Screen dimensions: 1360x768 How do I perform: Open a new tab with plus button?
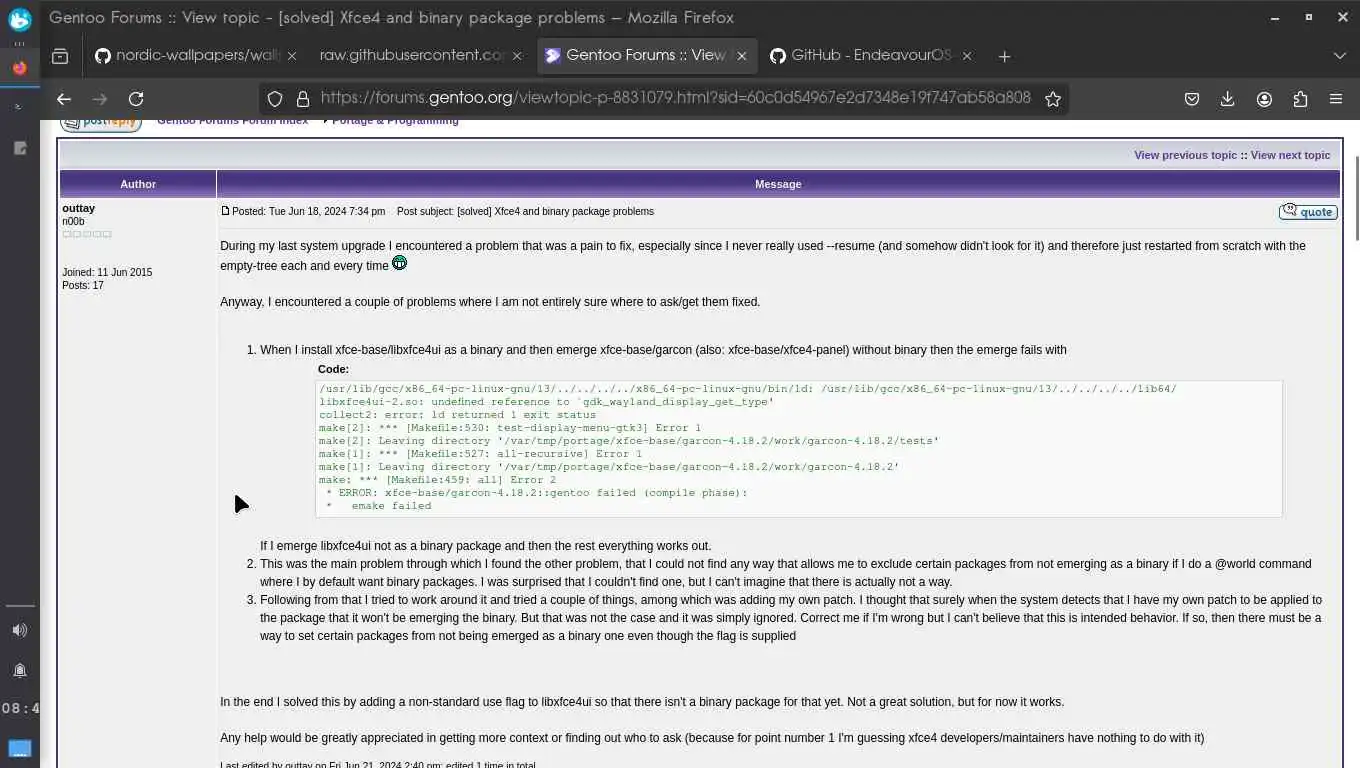[1004, 56]
